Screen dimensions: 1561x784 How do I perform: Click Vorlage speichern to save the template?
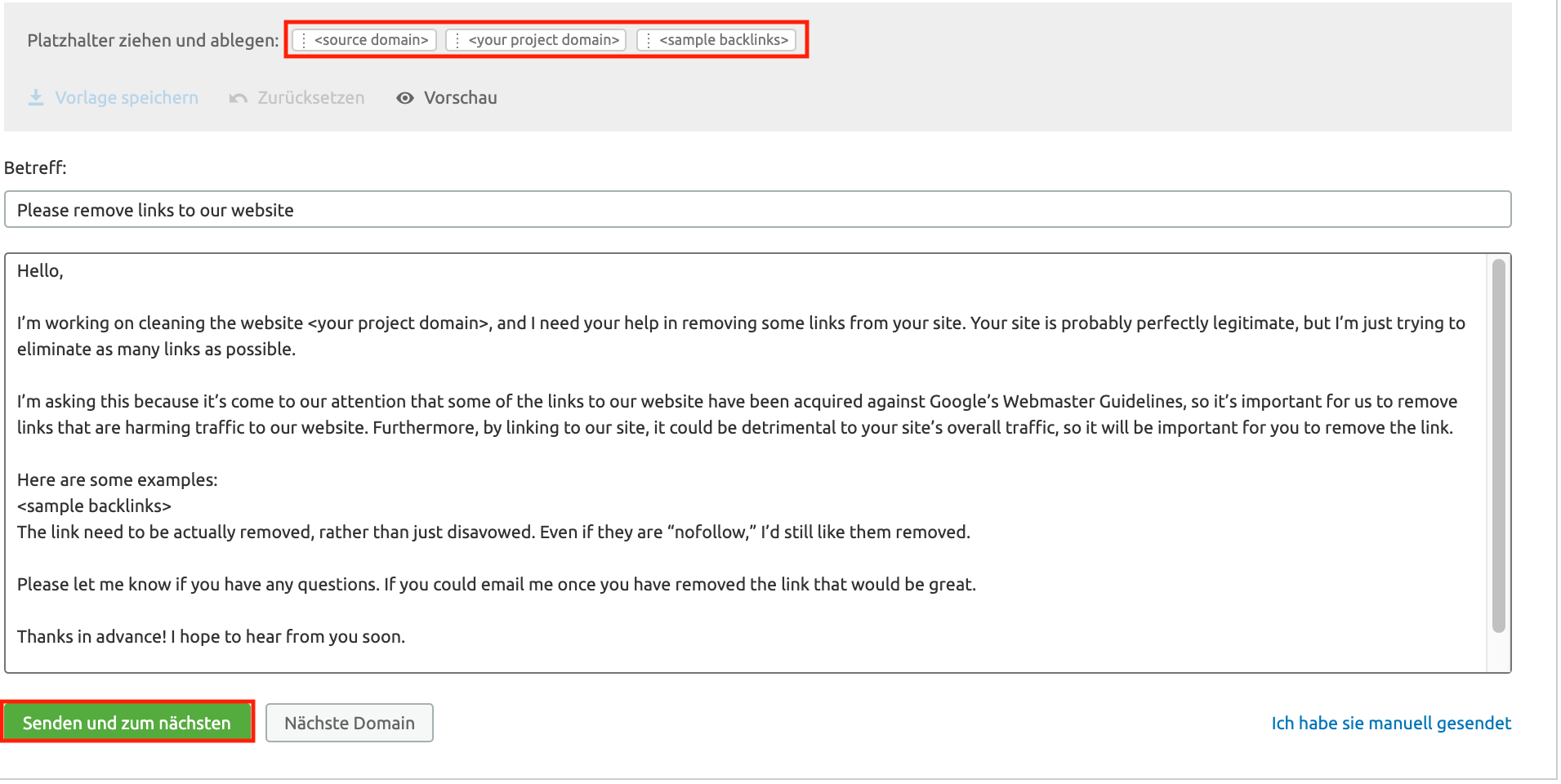coord(126,97)
